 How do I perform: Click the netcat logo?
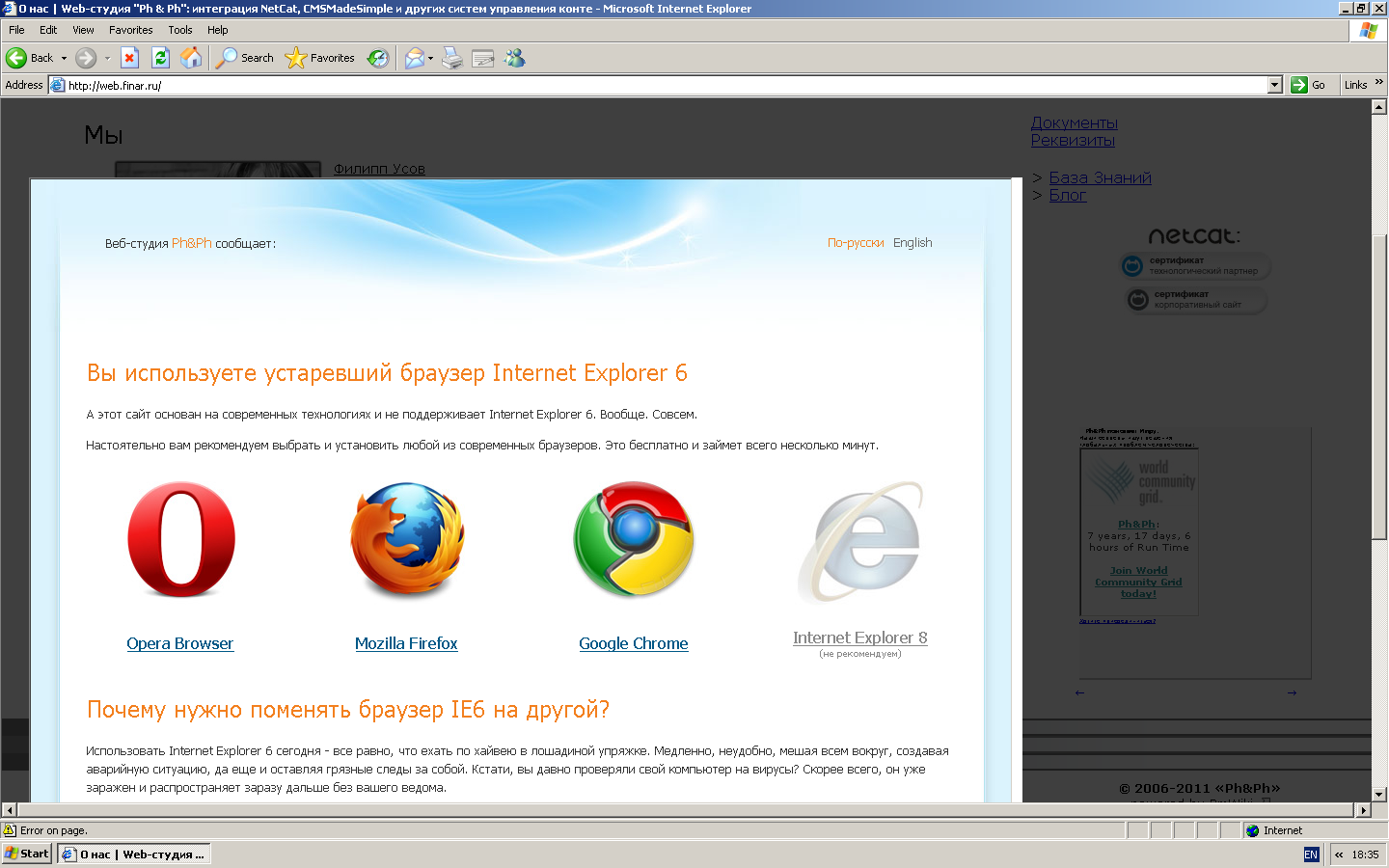pyautogui.click(x=1194, y=235)
